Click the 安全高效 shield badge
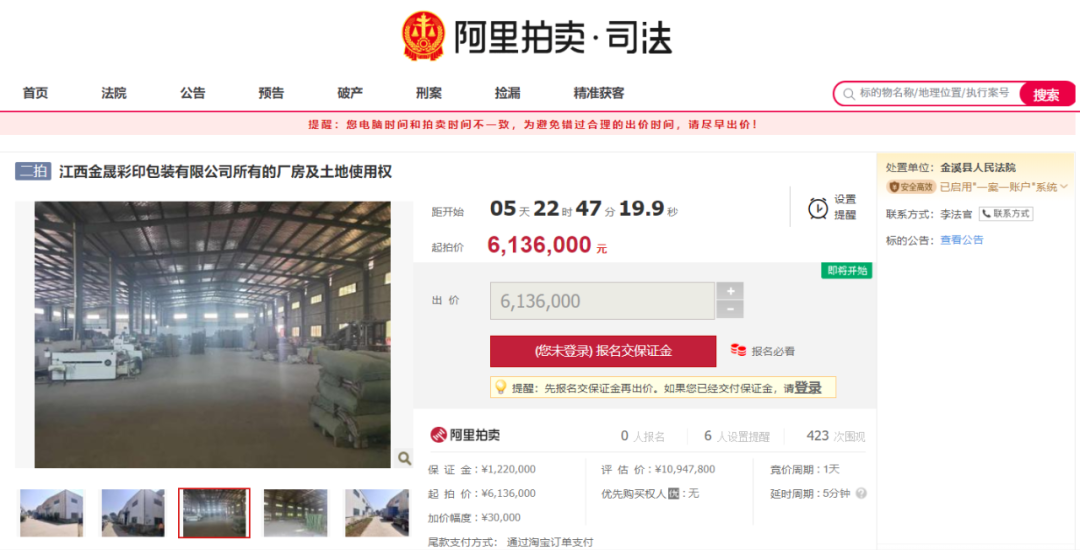The image size is (1080, 550). tap(911, 187)
